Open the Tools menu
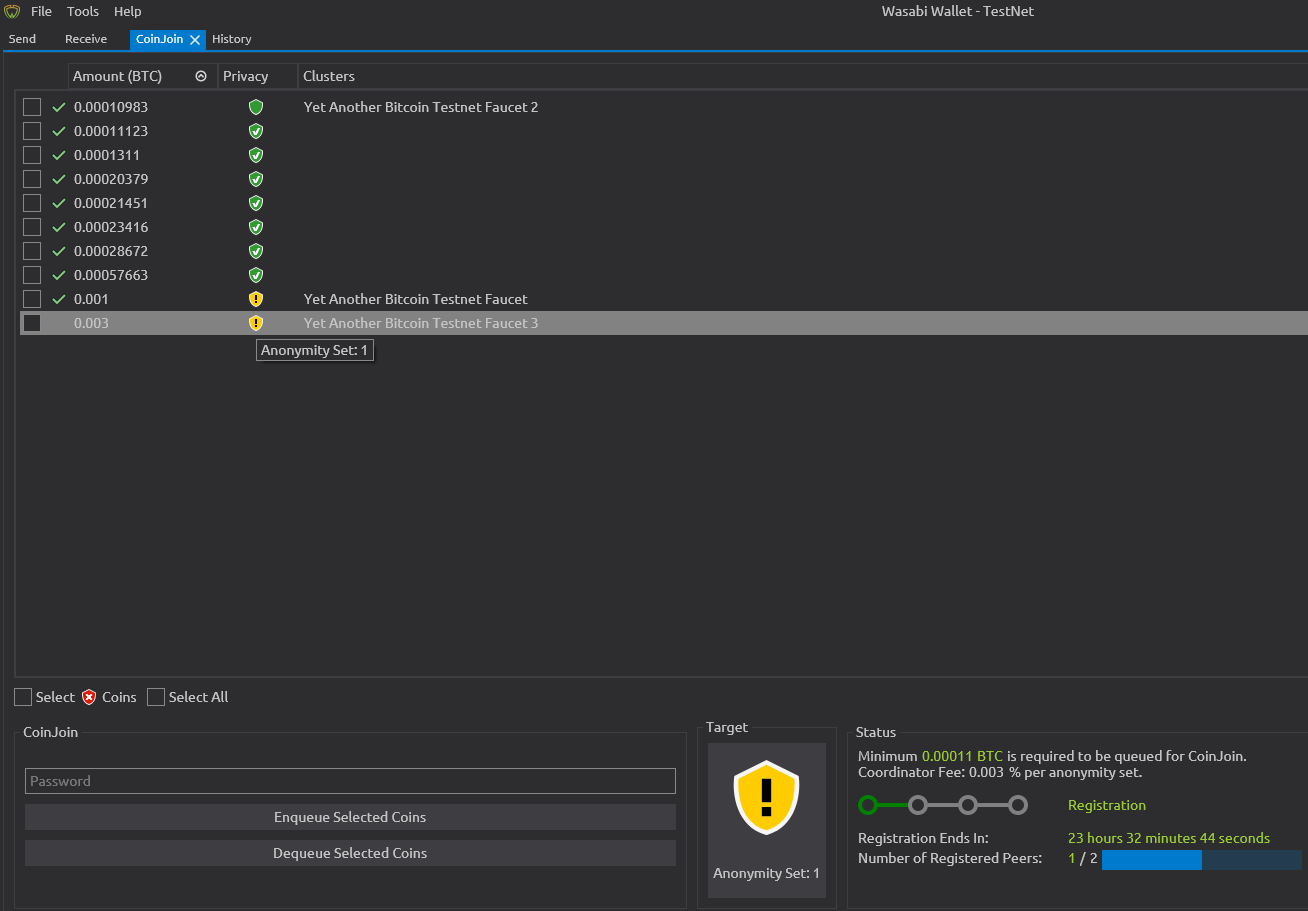This screenshot has width=1308, height=911. coord(83,12)
